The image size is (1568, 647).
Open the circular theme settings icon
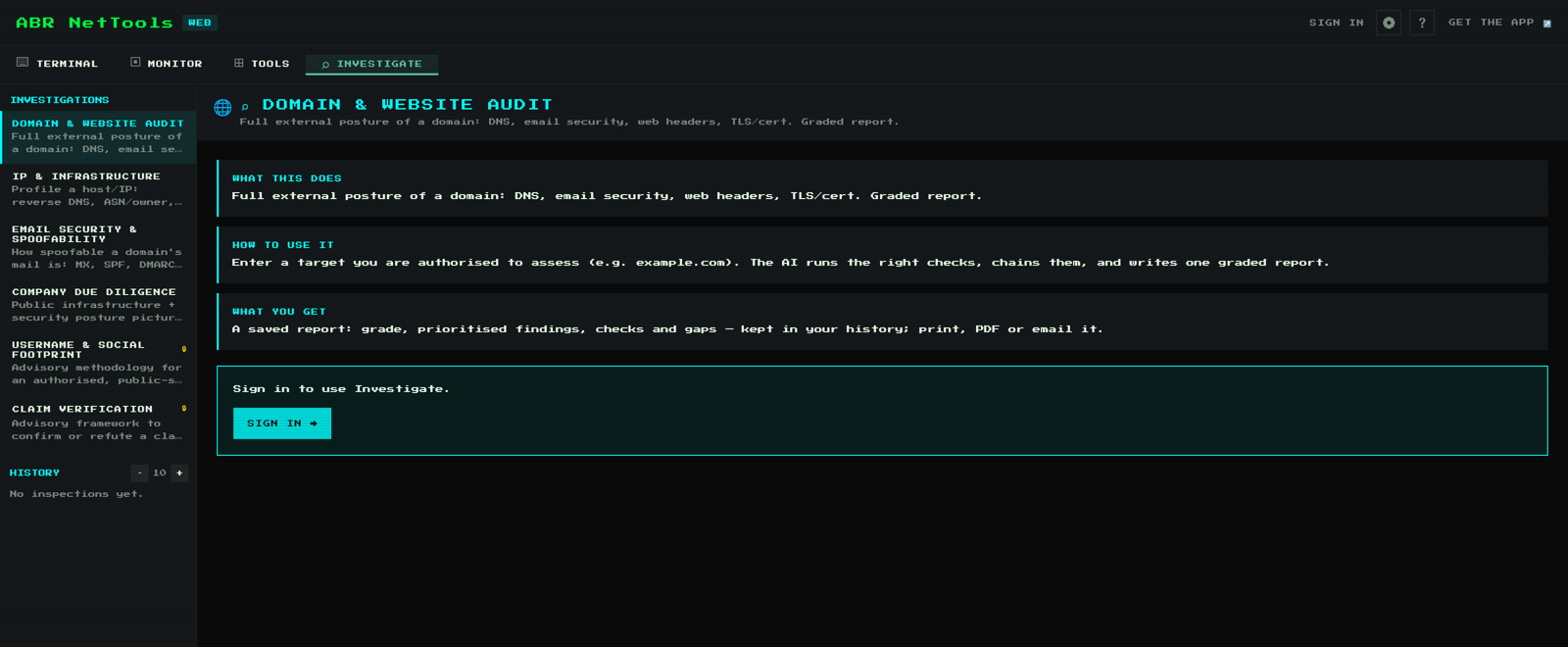click(x=1389, y=23)
